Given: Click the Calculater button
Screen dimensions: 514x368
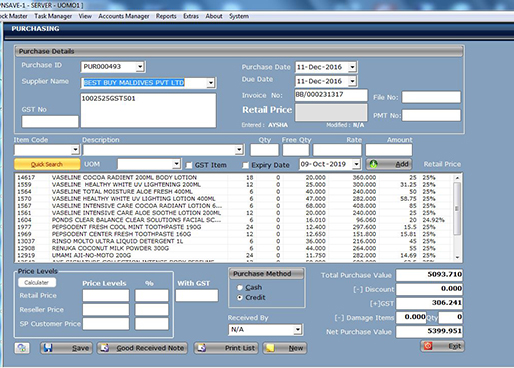Looking at the screenshot, I should [x=37, y=282].
